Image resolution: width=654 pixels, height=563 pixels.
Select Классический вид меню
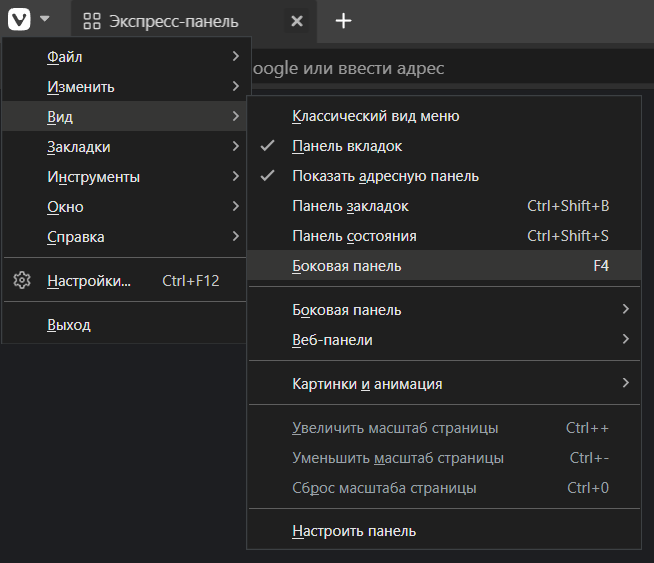tap(375, 116)
